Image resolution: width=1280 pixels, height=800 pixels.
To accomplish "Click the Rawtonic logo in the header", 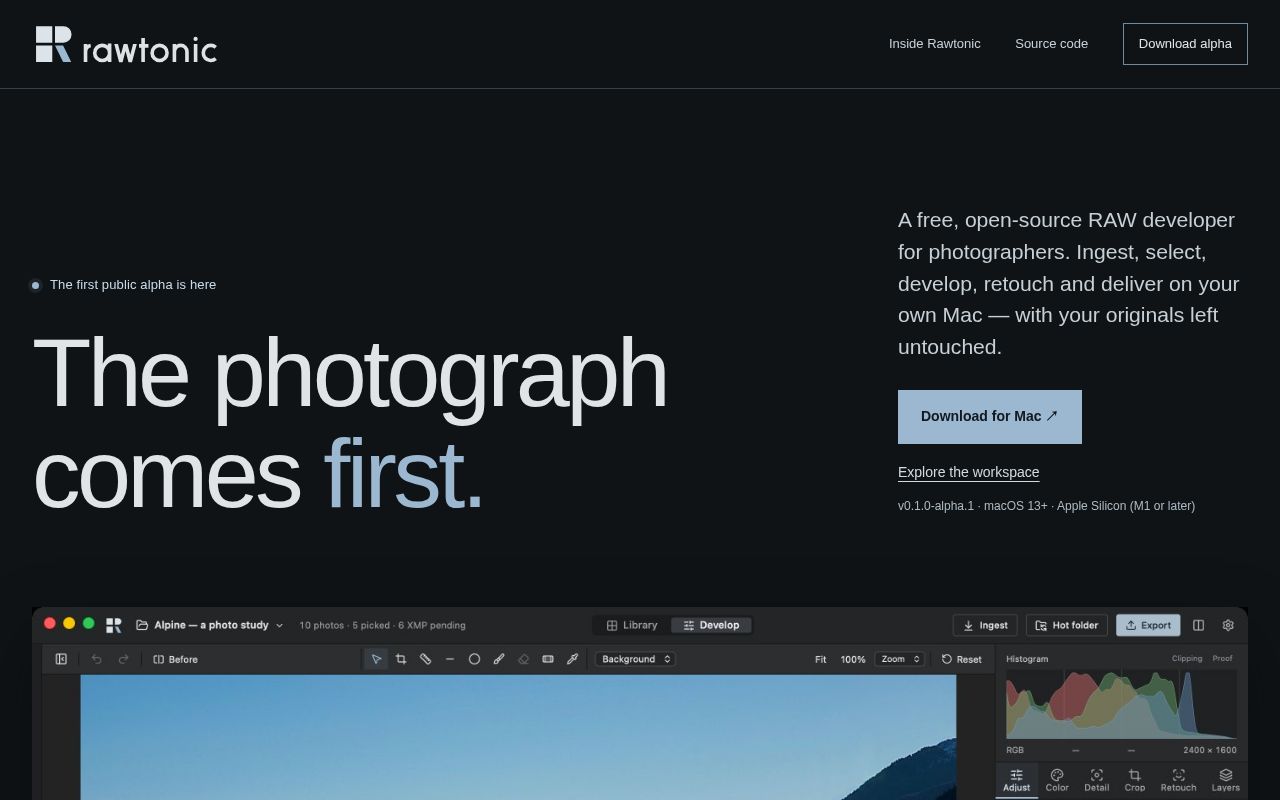I will tap(126, 44).
